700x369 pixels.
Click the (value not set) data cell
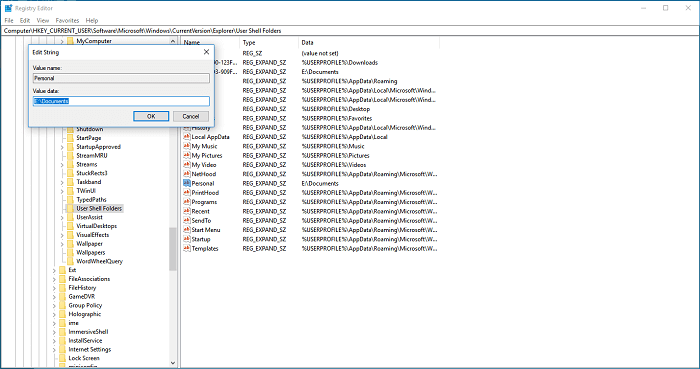coord(320,53)
